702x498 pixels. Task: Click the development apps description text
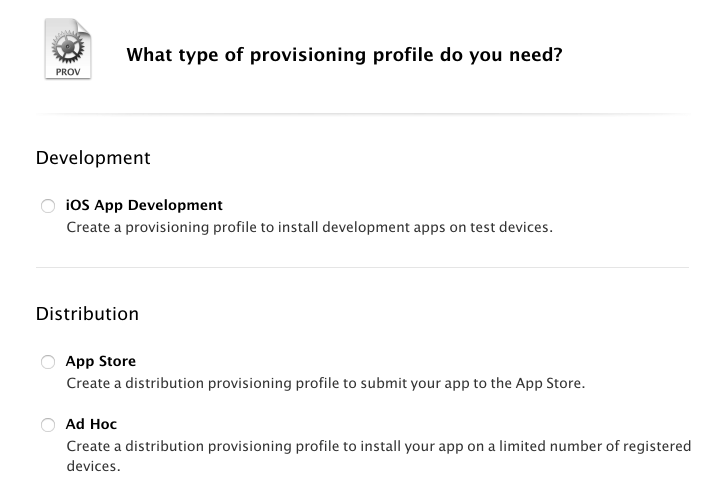[x=309, y=227]
